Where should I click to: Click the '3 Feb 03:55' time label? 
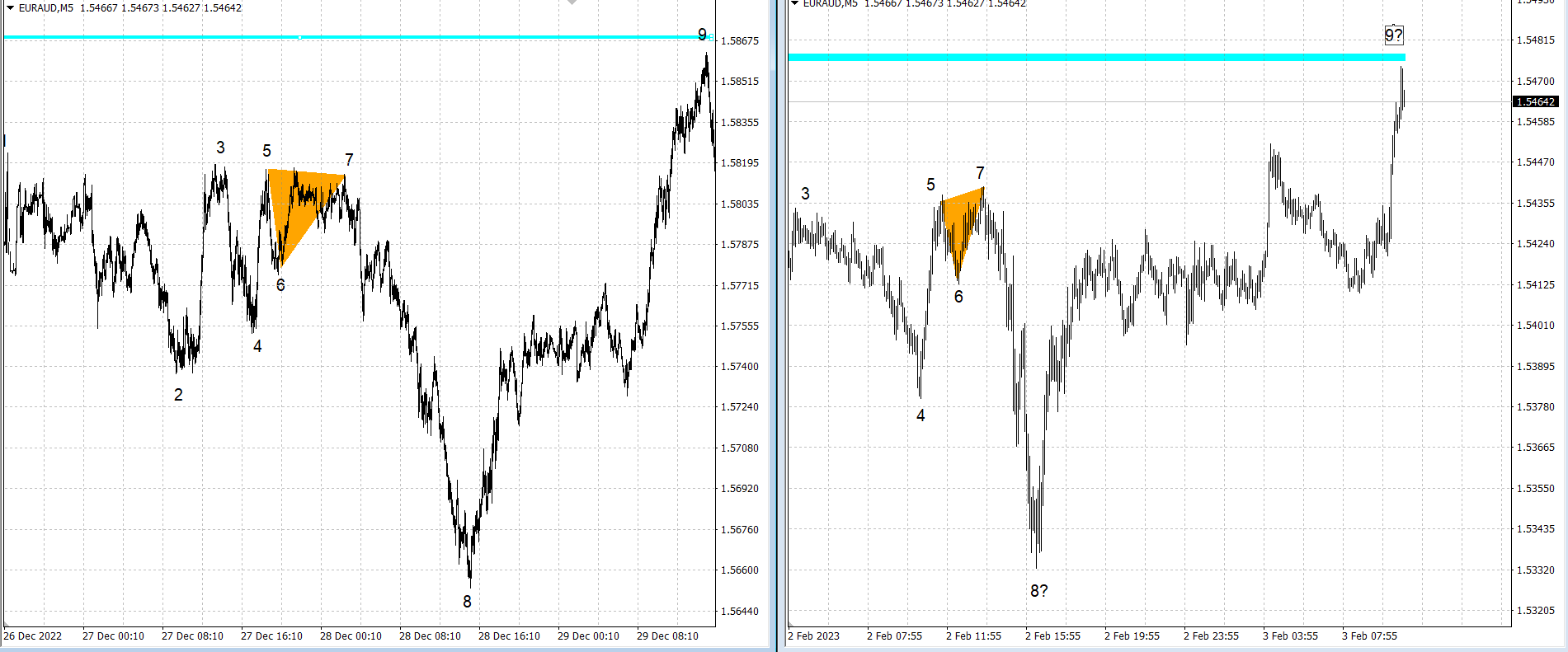[x=1290, y=636]
